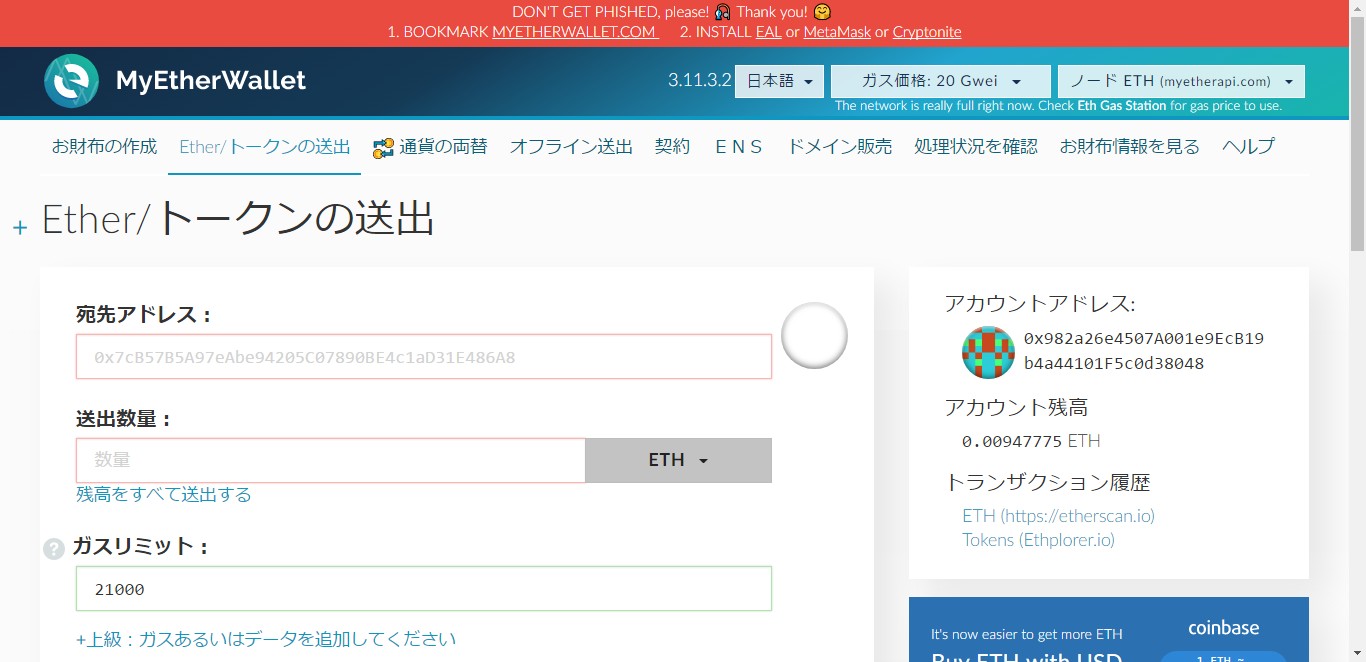Click the account address identicon

988,352
